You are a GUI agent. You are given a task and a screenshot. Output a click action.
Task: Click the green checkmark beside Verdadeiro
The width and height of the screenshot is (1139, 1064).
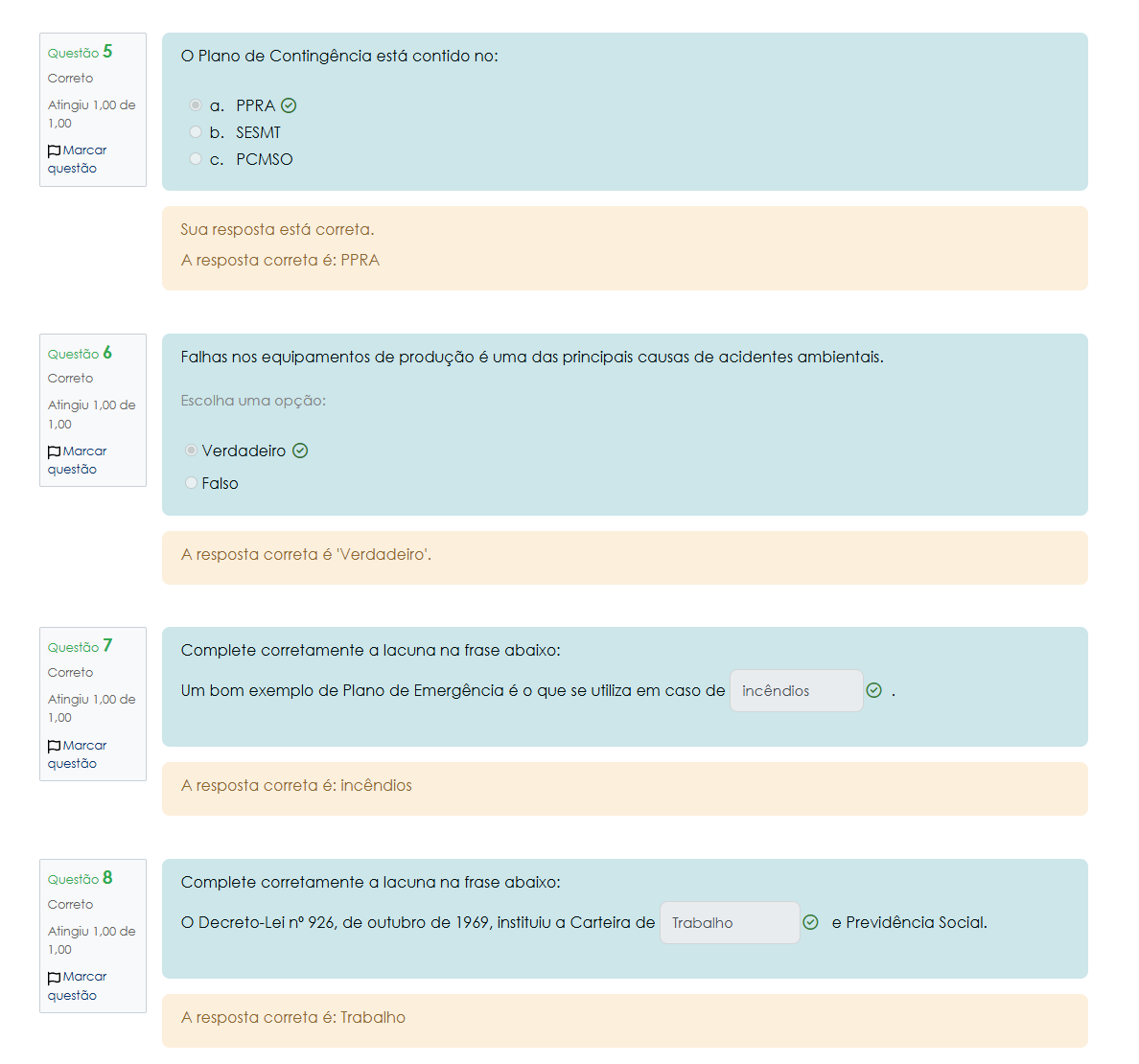tap(300, 451)
